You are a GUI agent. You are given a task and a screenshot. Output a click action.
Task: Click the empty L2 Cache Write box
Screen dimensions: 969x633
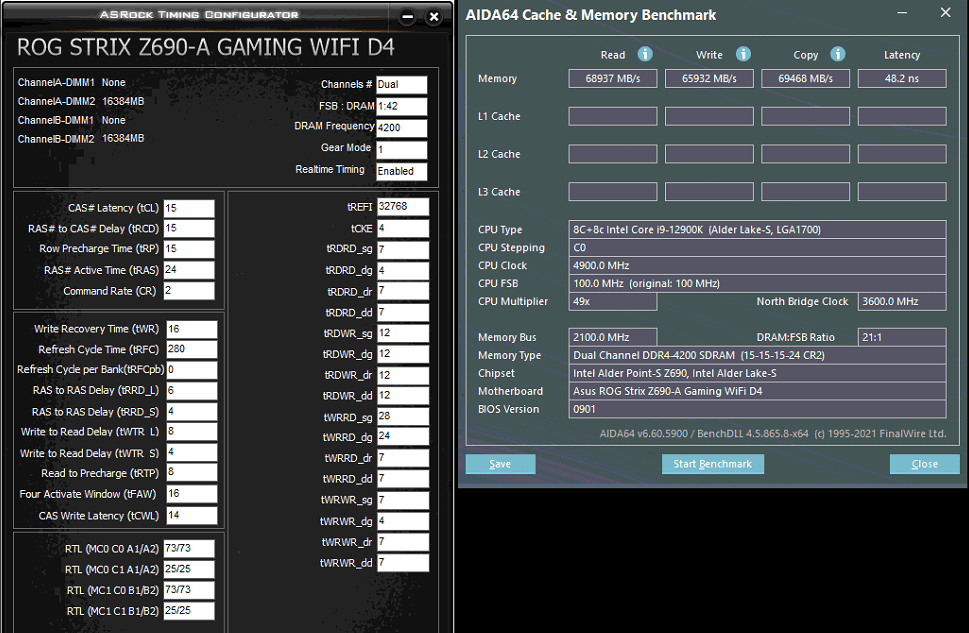(709, 154)
